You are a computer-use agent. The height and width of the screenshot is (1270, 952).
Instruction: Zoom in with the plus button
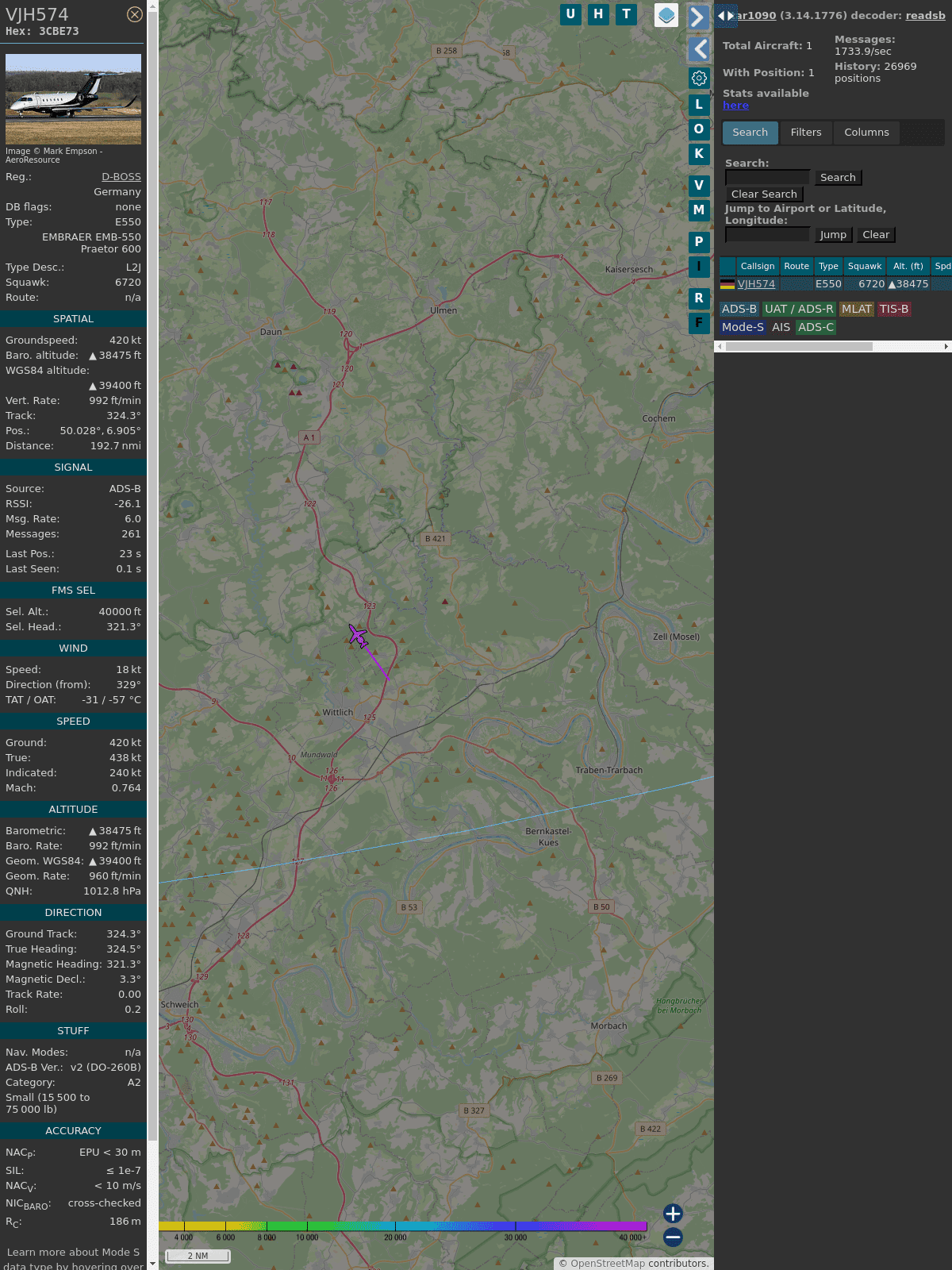[x=673, y=1214]
